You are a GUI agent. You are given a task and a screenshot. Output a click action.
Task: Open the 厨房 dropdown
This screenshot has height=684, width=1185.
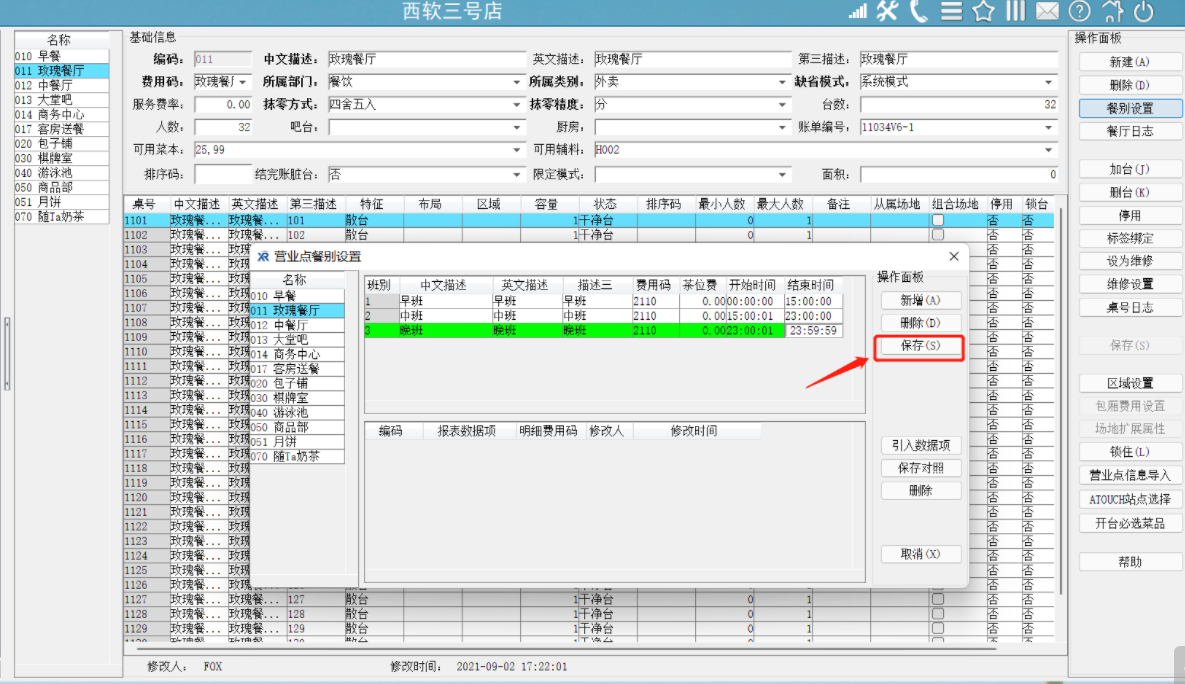(781, 127)
